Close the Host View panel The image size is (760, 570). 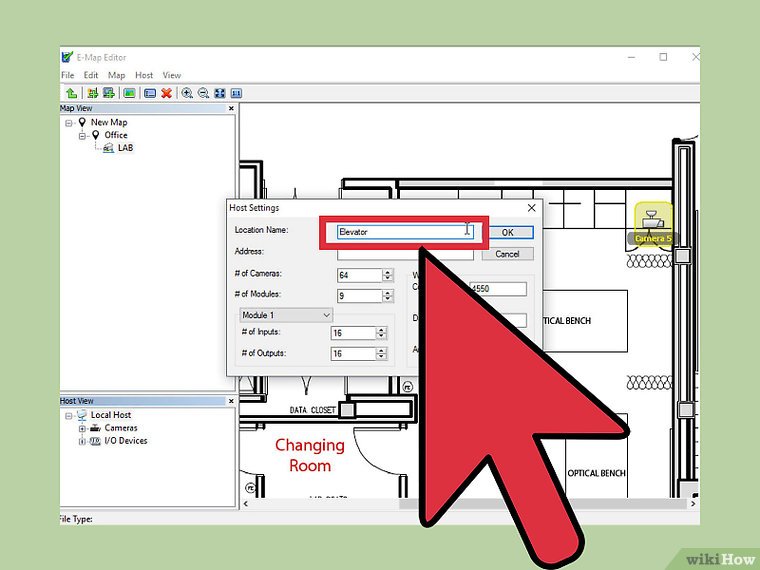click(231, 401)
